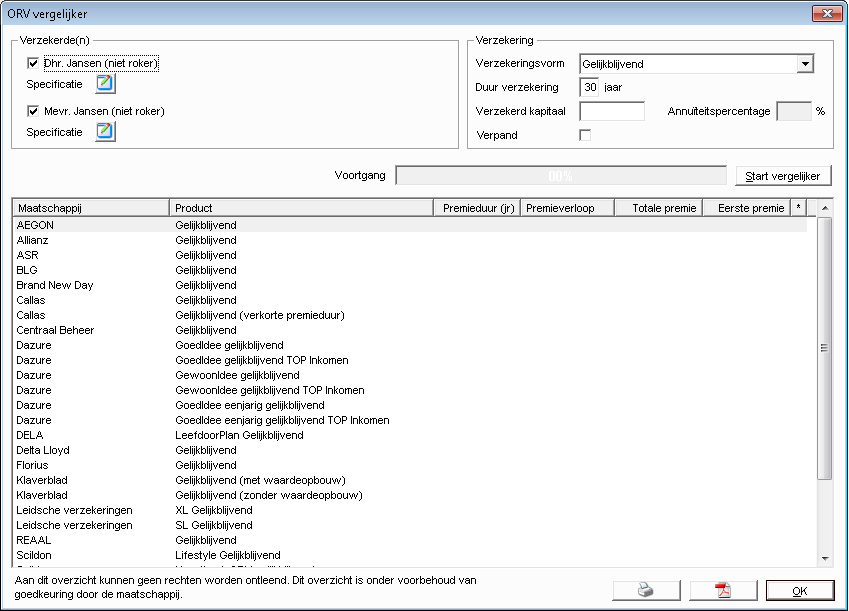
Task: Select the Centraal Beheer row
Action: [410, 330]
